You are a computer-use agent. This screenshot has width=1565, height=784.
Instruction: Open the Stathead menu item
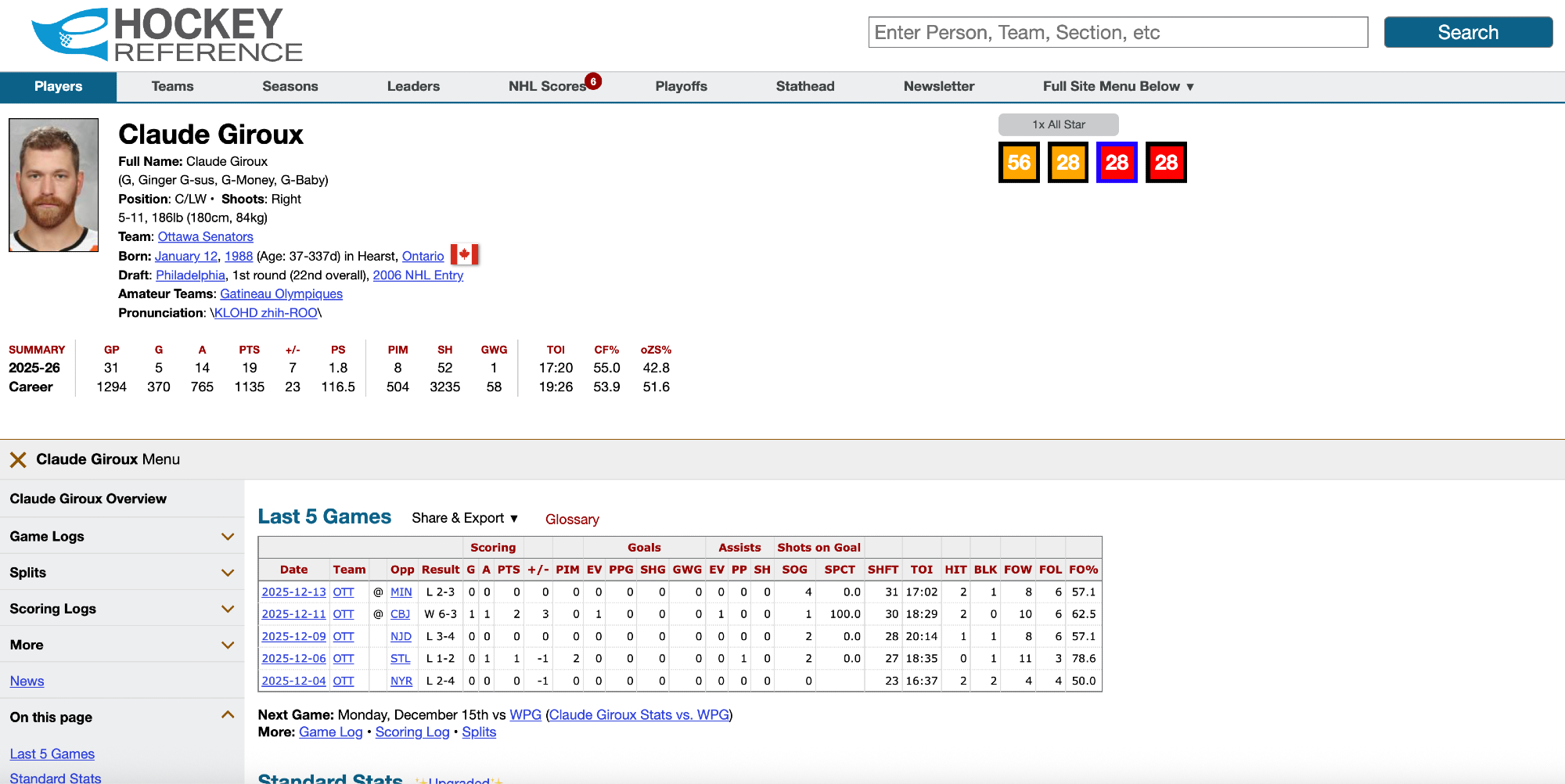tap(804, 86)
